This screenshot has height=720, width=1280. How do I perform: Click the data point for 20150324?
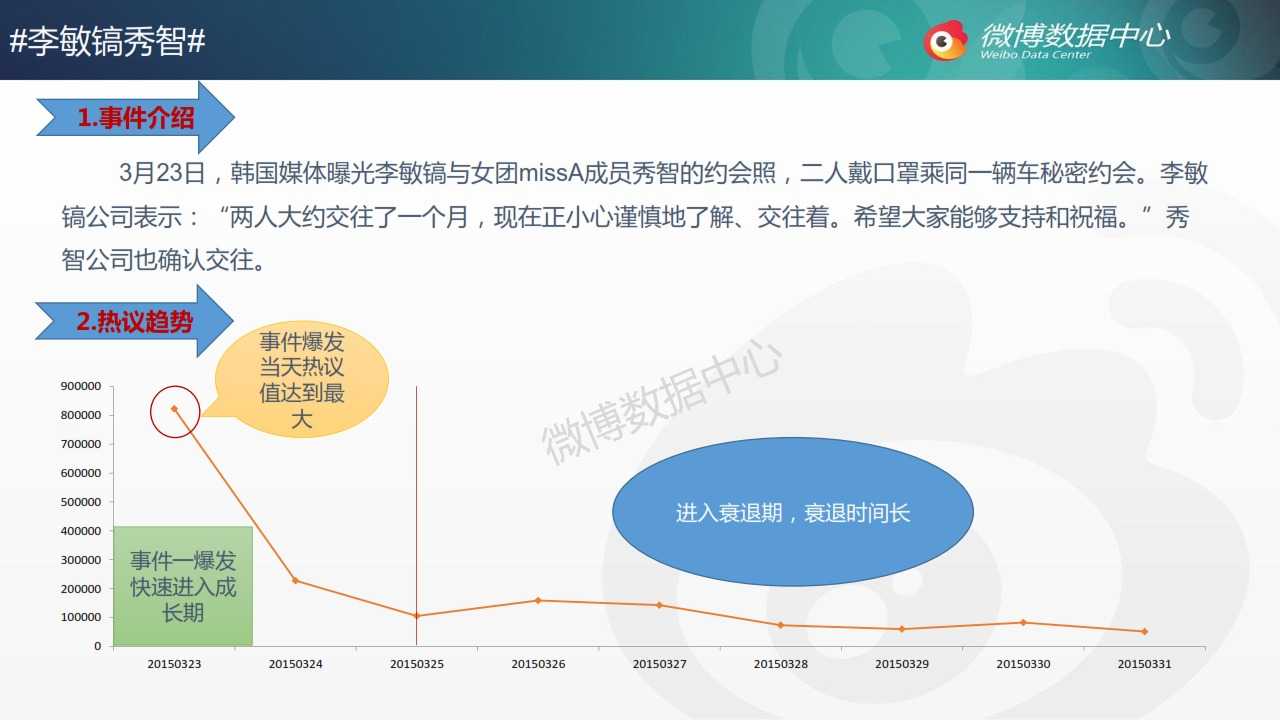pos(295,580)
